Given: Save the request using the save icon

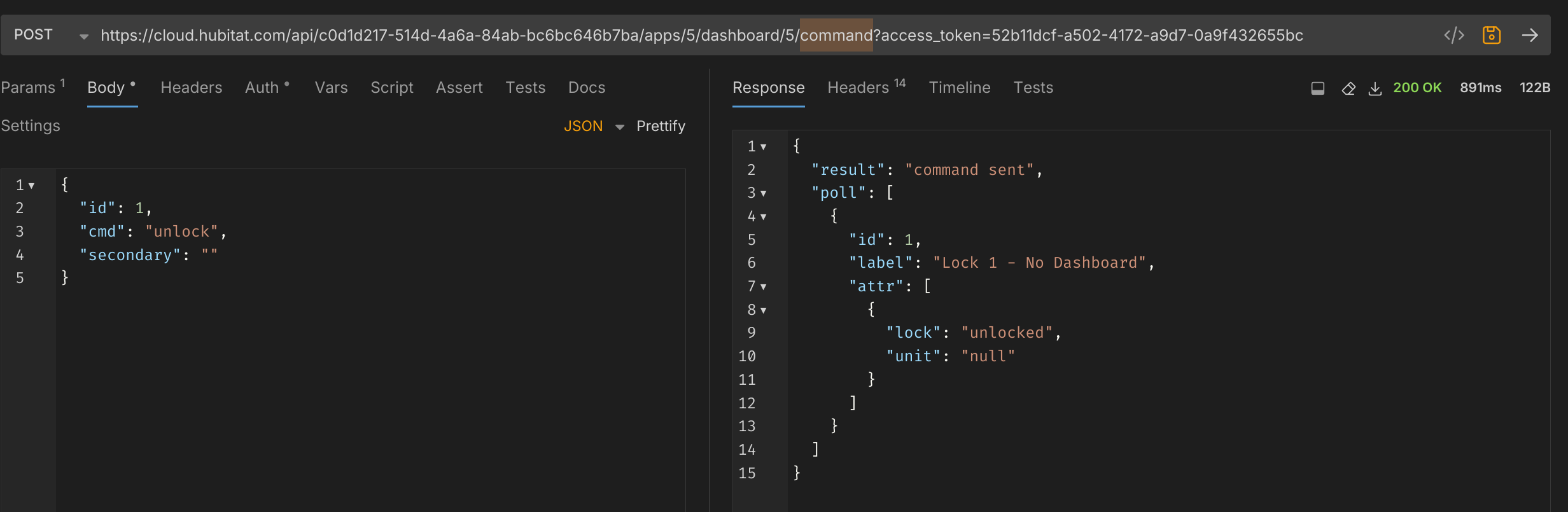Looking at the screenshot, I should click(1491, 35).
